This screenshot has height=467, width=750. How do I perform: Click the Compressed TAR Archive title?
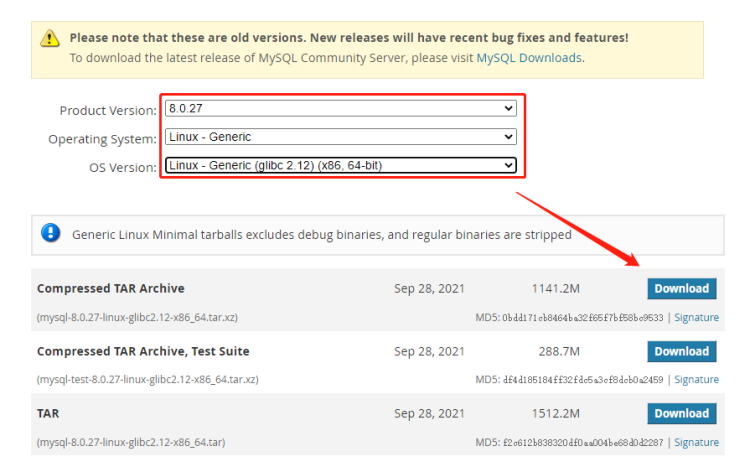point(110,289)
